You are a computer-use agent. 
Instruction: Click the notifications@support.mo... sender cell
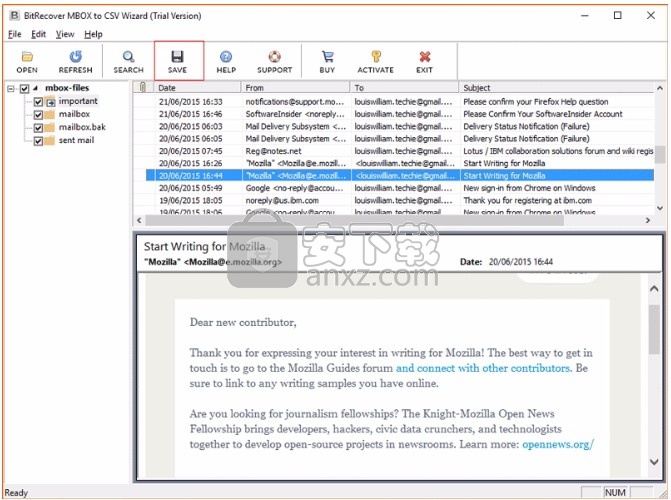coord(294,101)
